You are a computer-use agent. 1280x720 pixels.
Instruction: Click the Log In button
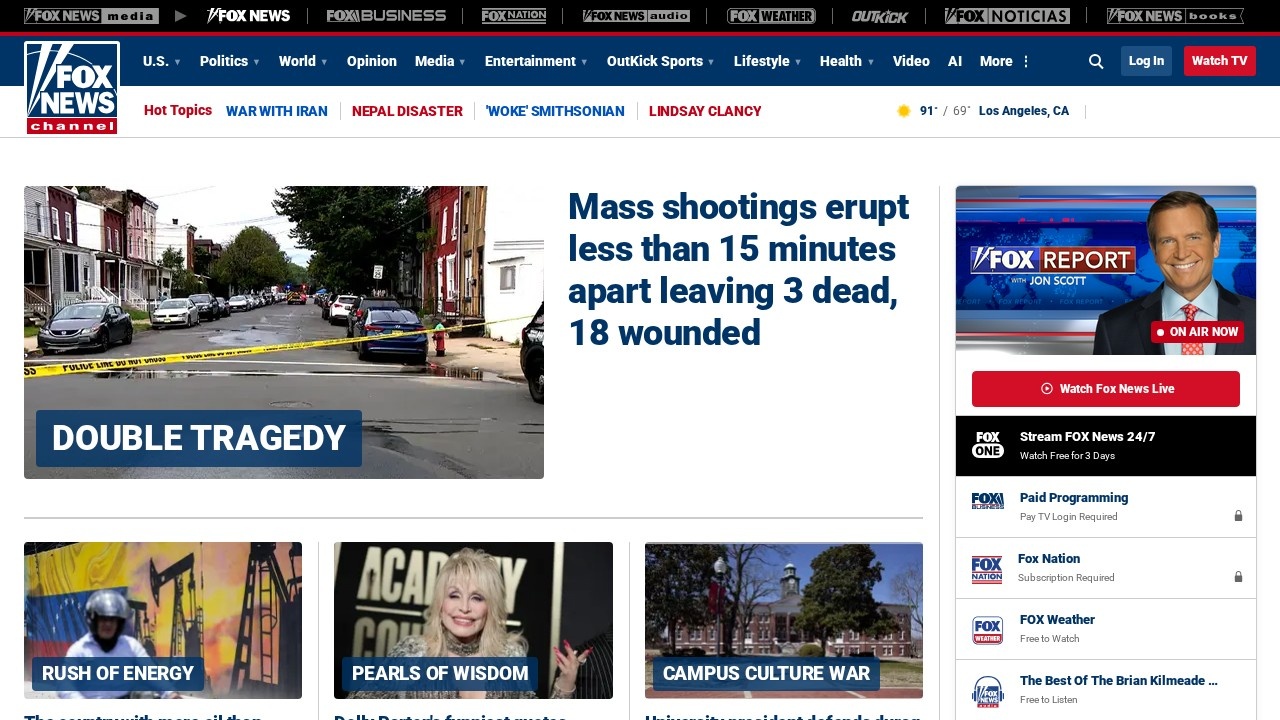tap(1146, 61)
